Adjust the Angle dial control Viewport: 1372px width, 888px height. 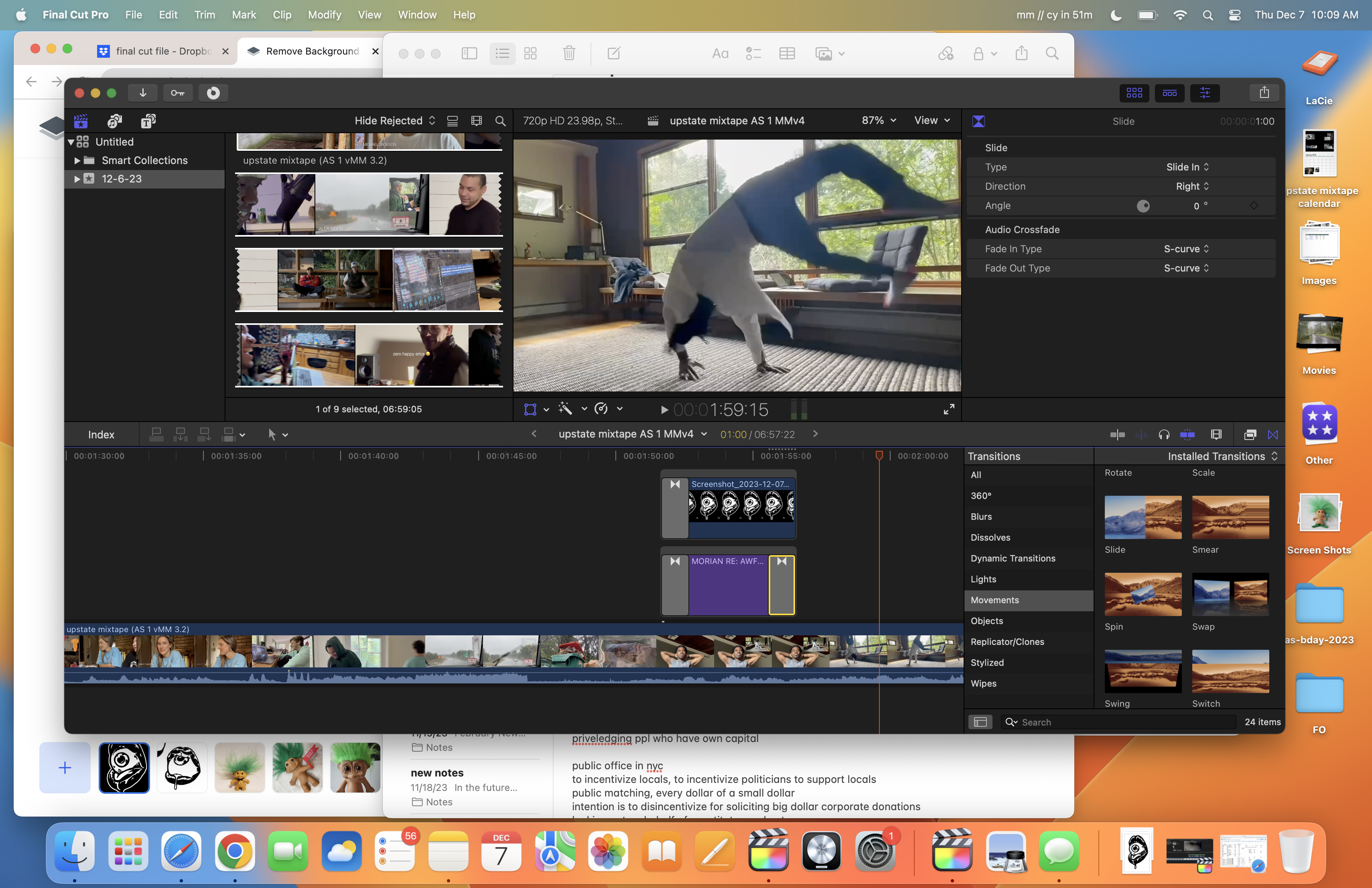point(1143,206)
